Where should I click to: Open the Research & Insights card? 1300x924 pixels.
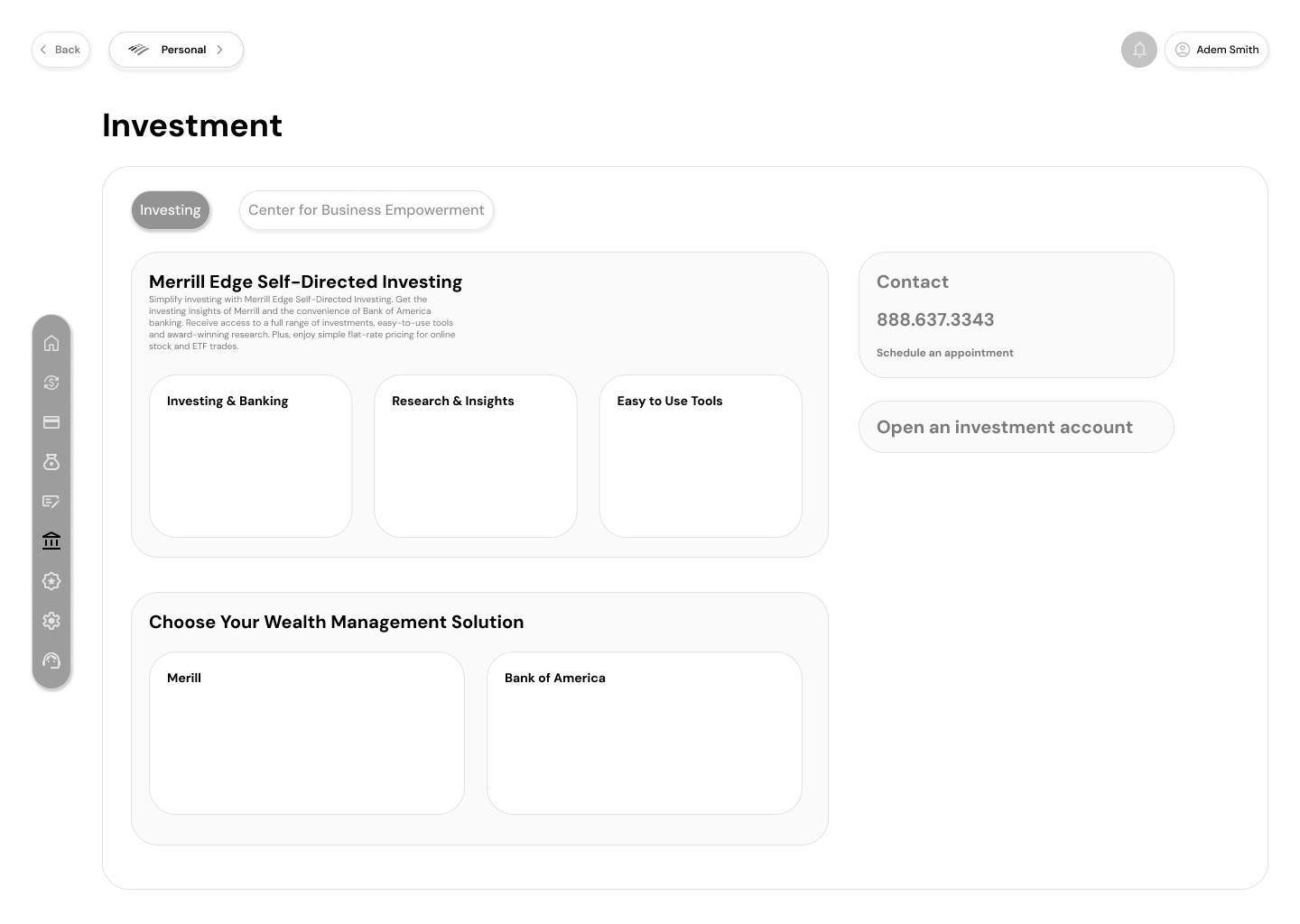(476, 456)
